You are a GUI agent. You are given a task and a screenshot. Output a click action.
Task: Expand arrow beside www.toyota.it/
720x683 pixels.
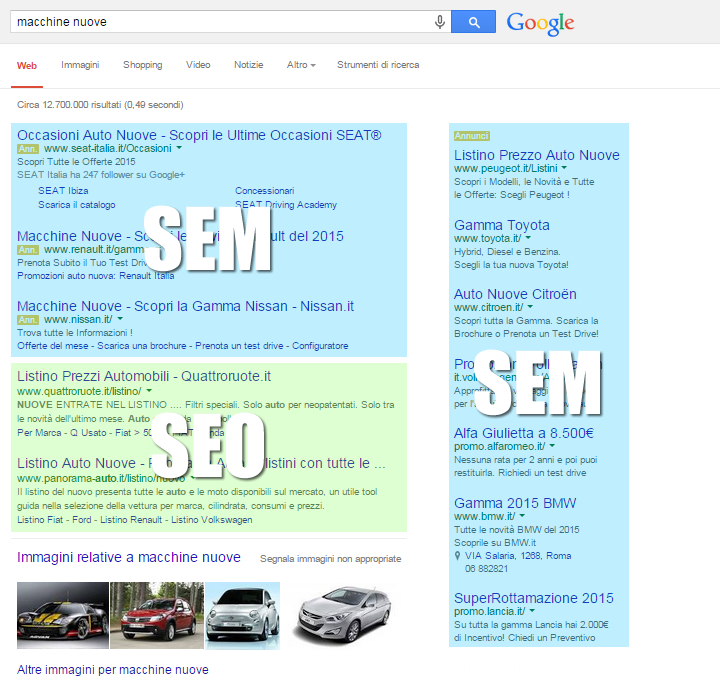(x=528, y=237)
